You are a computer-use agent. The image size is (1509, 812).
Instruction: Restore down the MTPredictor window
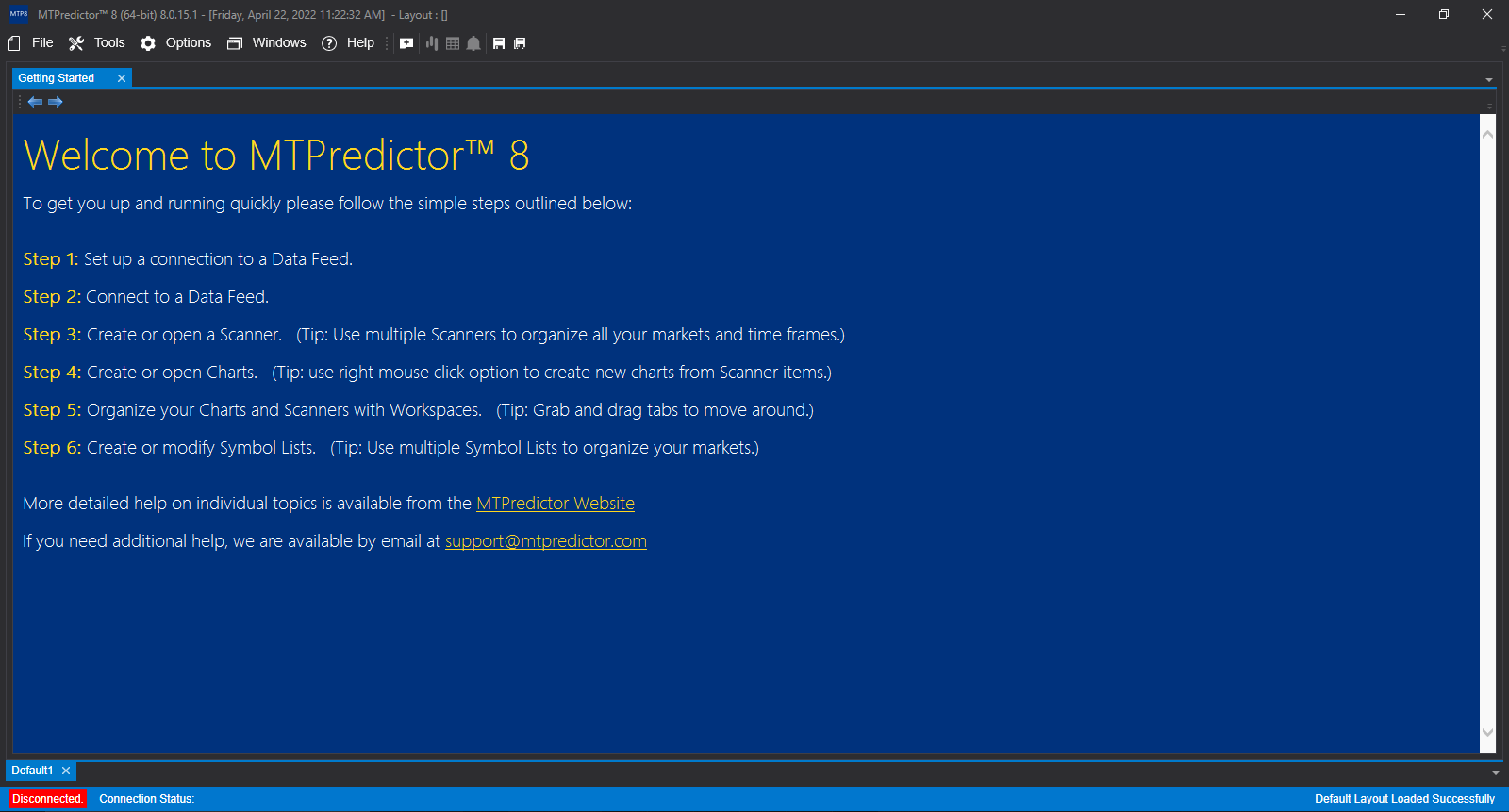pos(1444,14)
